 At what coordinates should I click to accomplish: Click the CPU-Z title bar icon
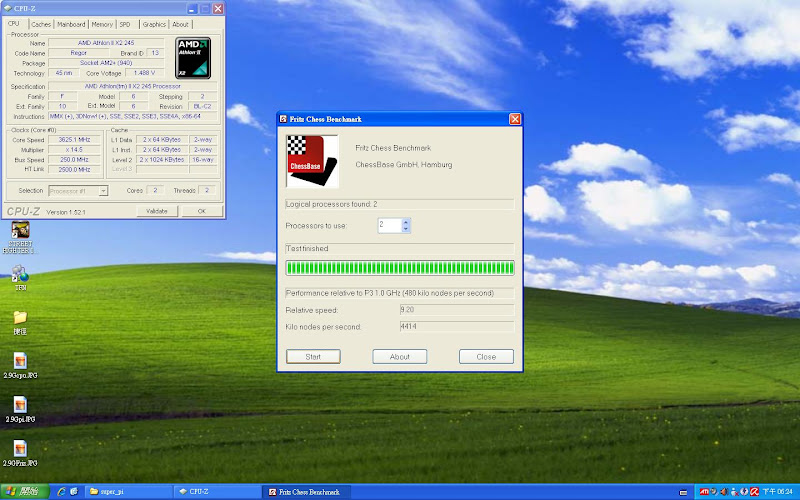pyautogui.click(x=8, y=9)
